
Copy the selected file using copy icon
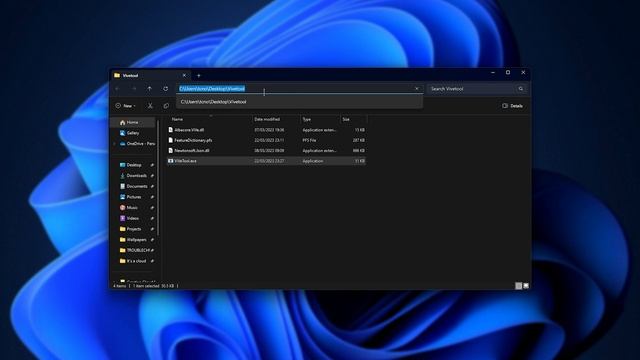(x=166, y=106)
